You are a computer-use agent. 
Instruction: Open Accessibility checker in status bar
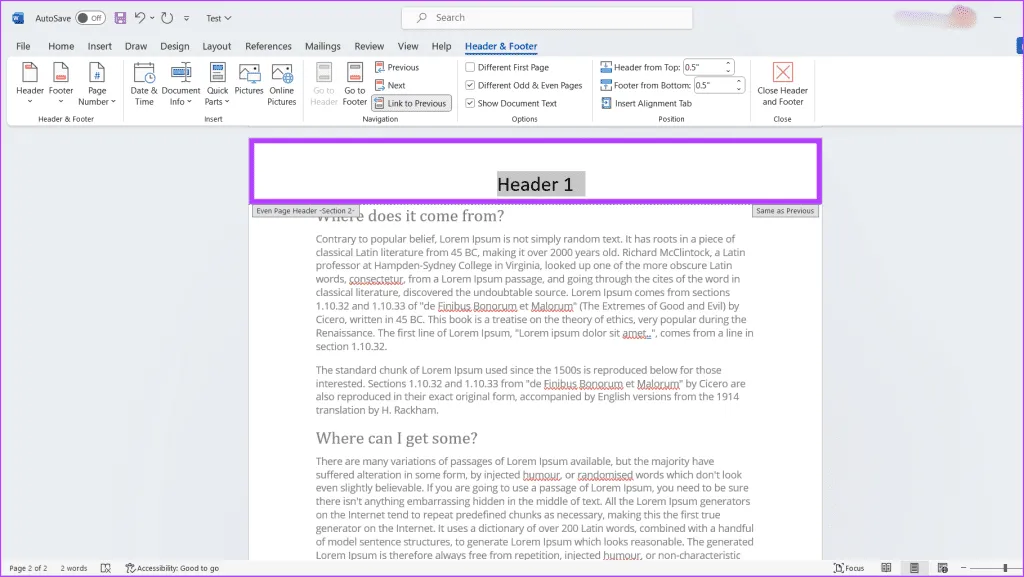tap(172, 568)
